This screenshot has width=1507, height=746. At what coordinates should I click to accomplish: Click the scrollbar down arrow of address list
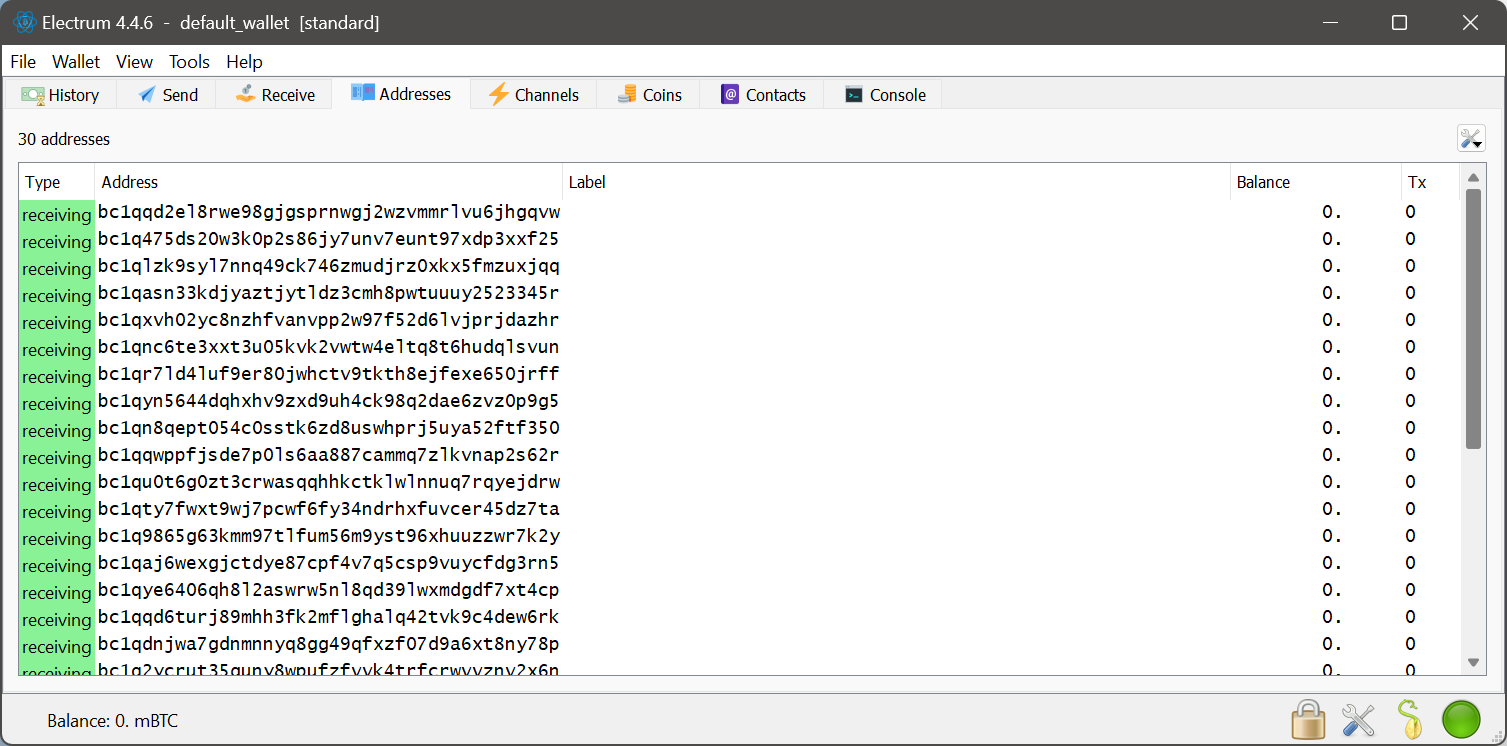point(1473,662)
